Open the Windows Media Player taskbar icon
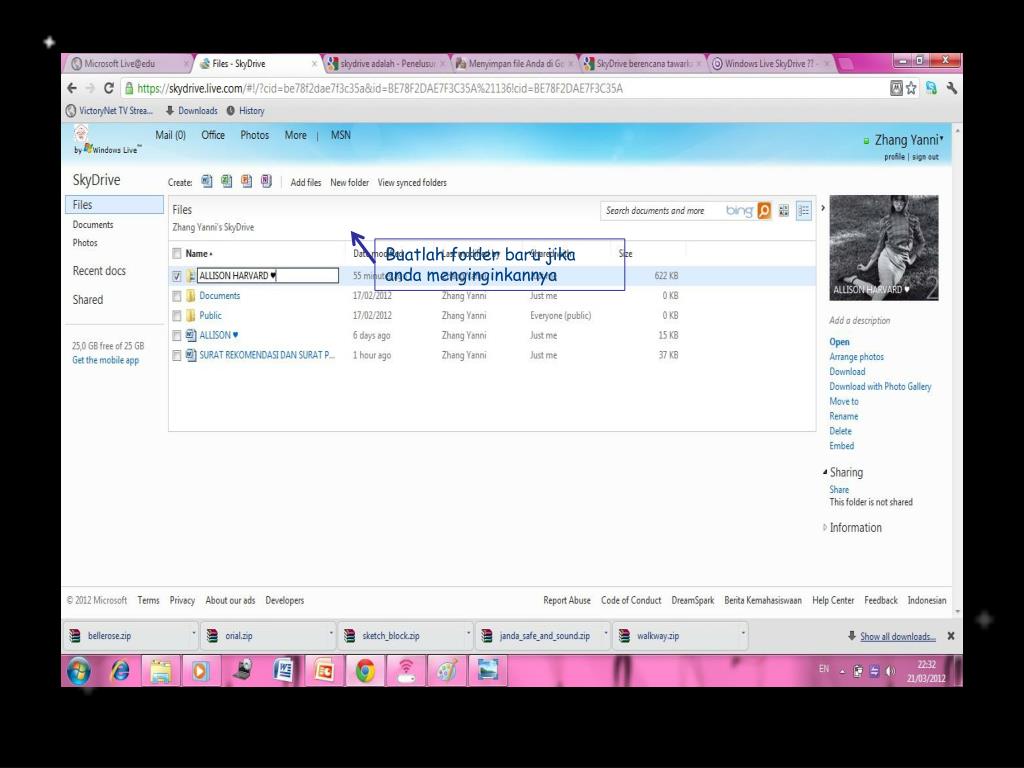This screenshot has height=768, width=1024. pos(201,671)
